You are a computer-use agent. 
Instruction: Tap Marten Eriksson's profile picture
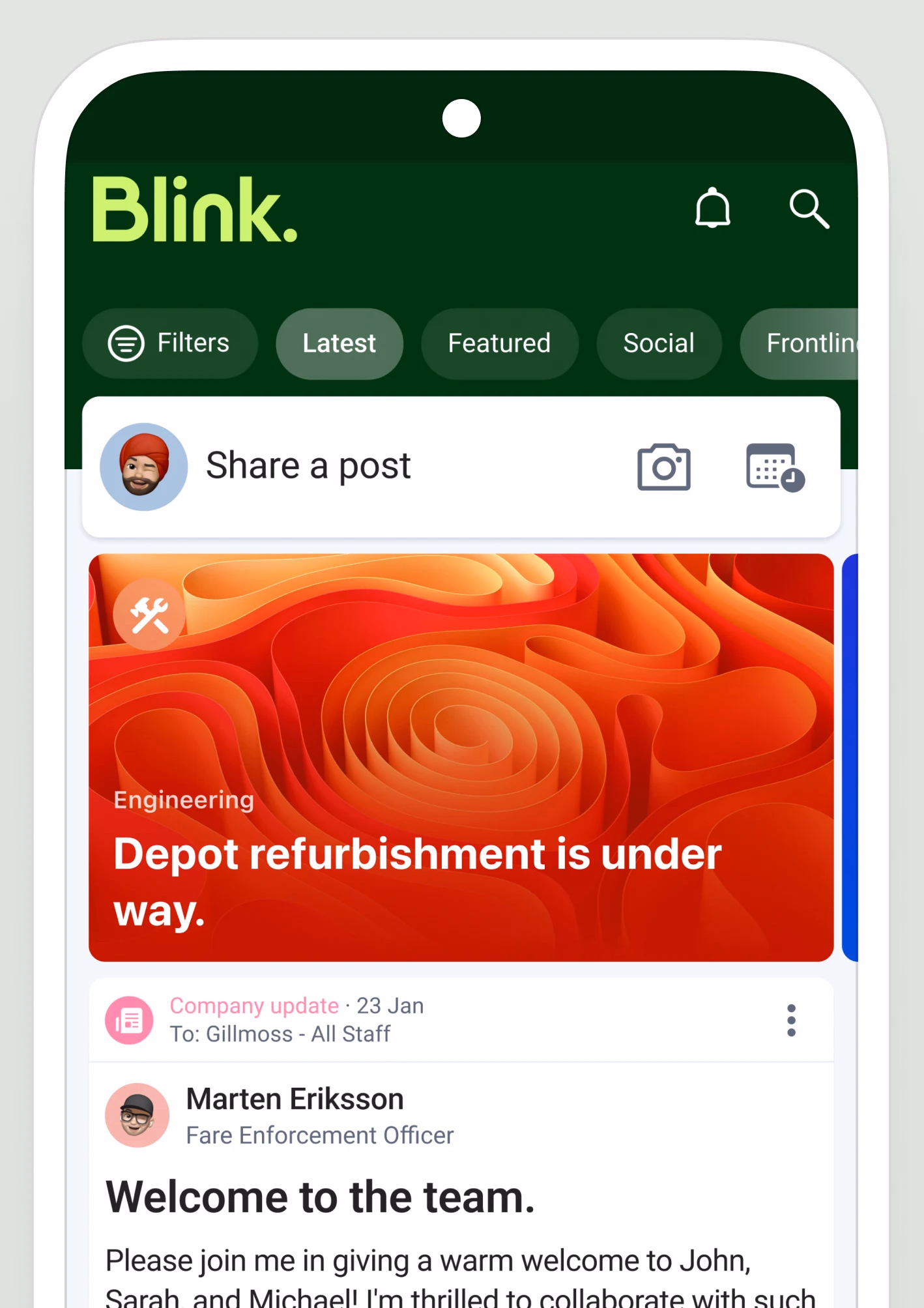137,1115
